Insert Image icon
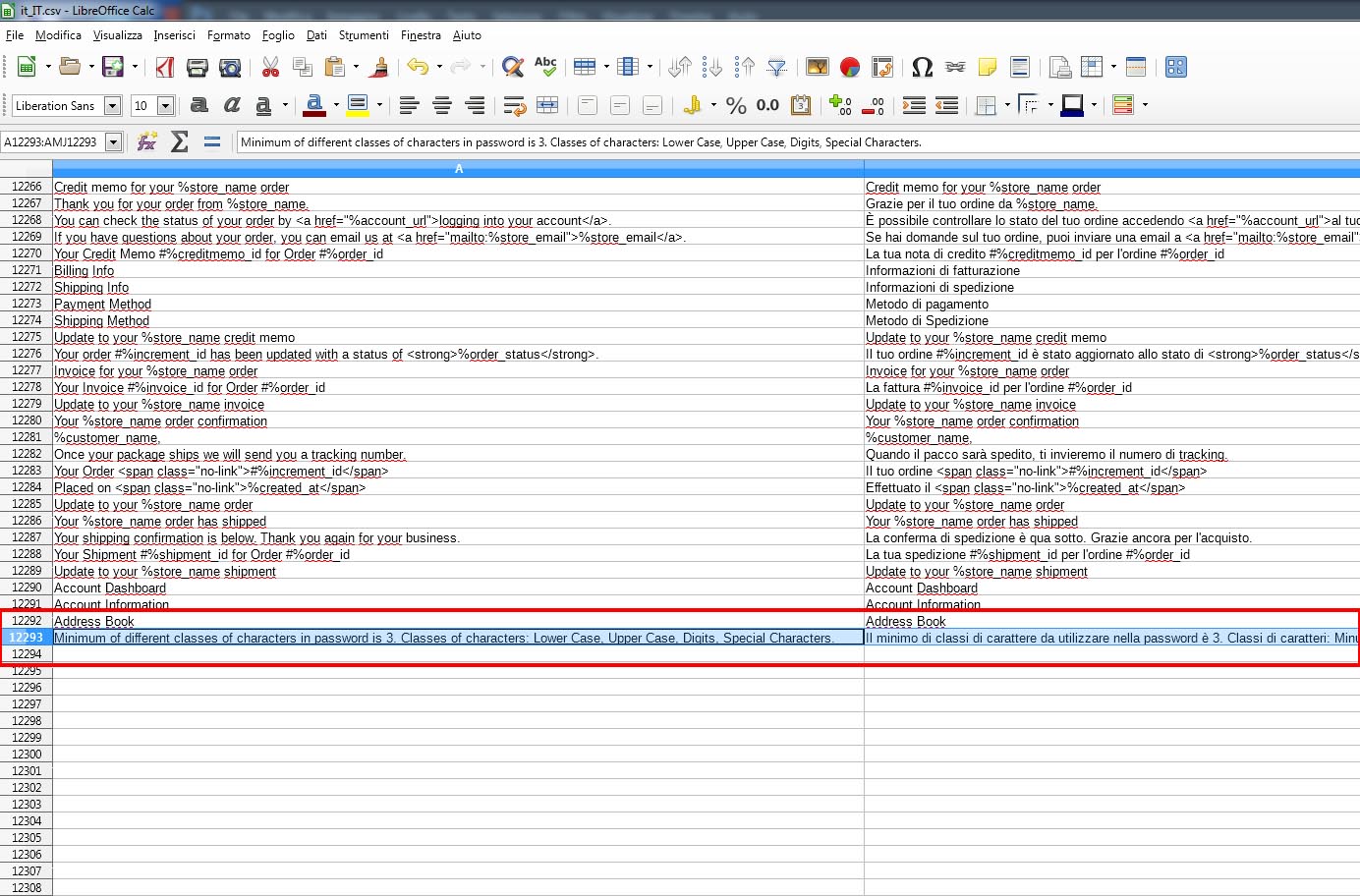The image size is (1360, 896). tap(818, 67)
